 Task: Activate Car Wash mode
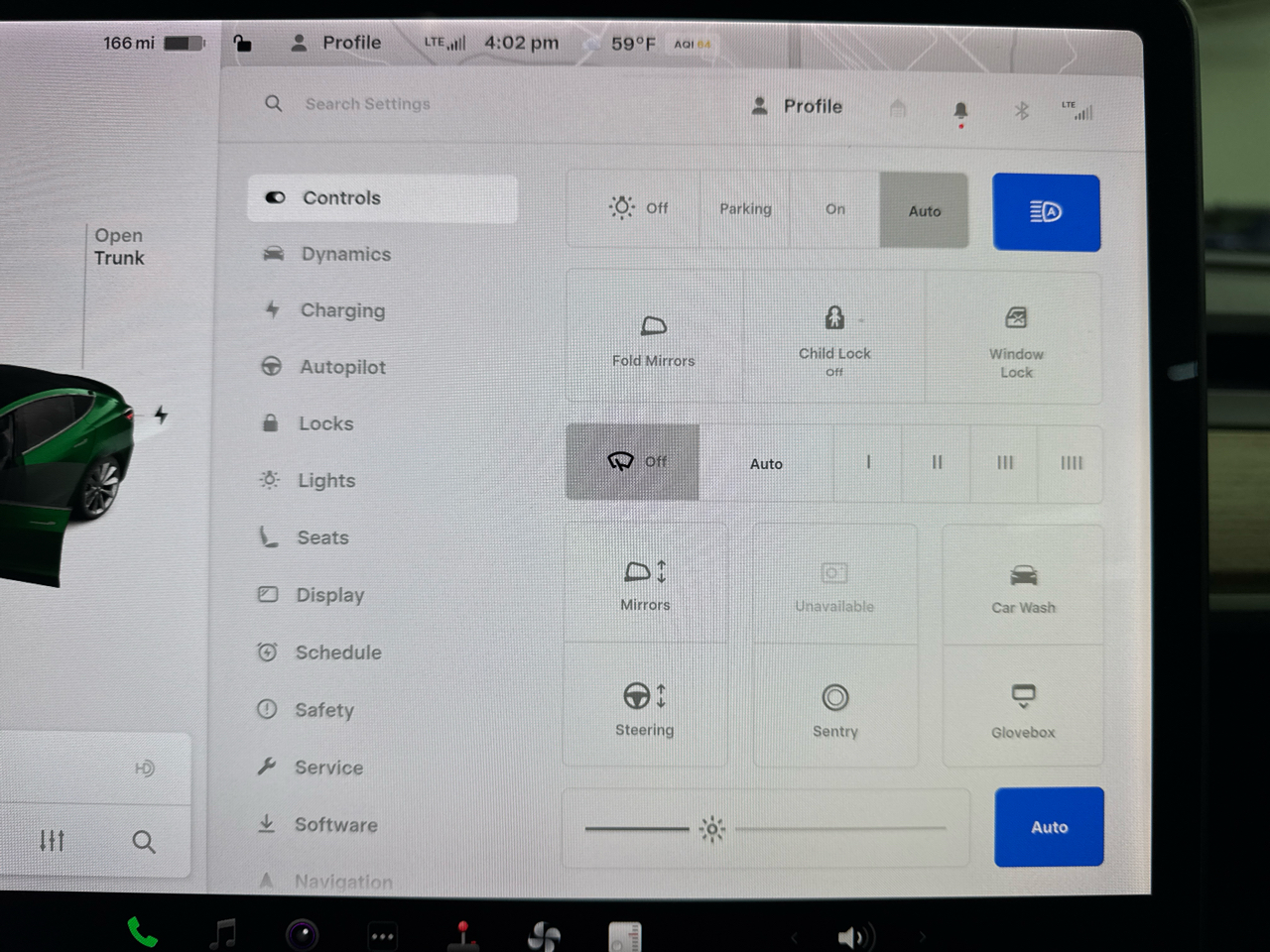(x=1023, y=586)
